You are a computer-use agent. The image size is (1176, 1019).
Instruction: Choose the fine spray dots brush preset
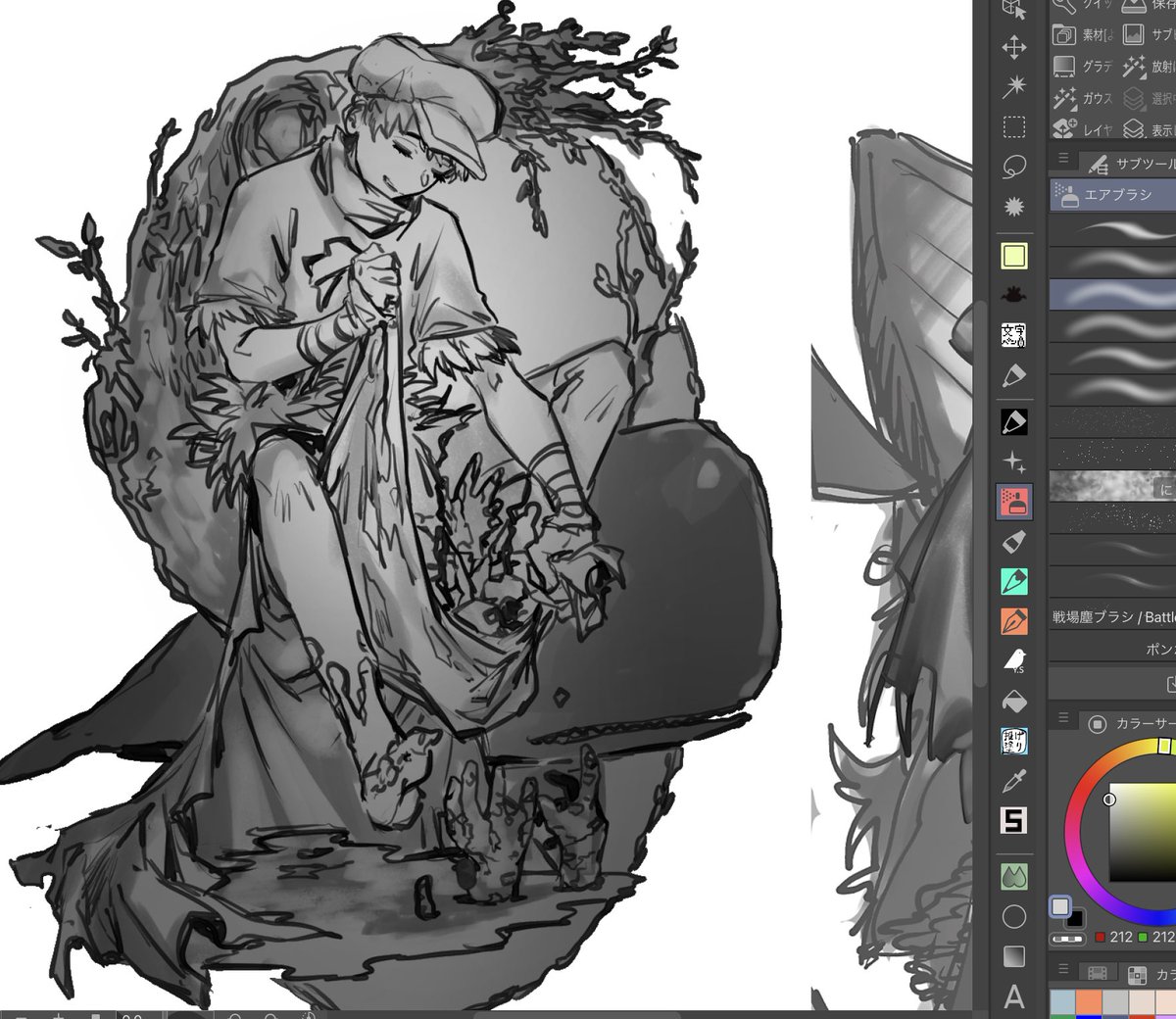(1112, 422)
